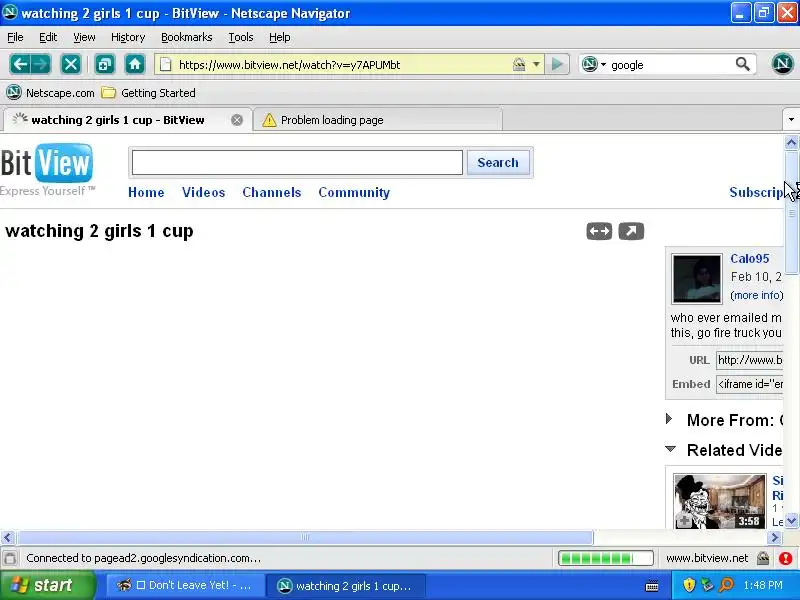Open the 3:58 related video thumbnail
The image size is (800, 600).
pos(719,501)
